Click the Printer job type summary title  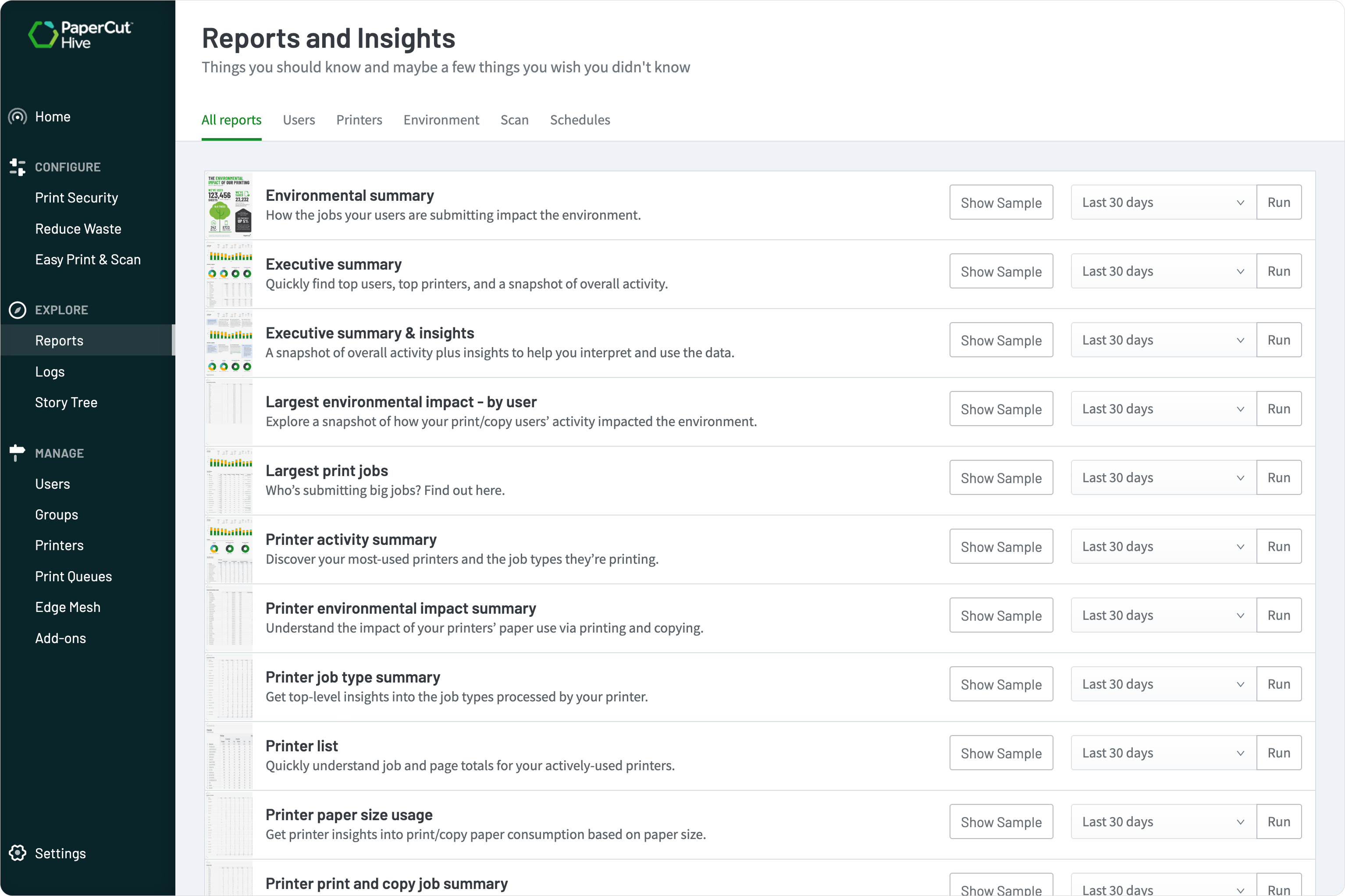pyautogui.click(x=352, y=677)
